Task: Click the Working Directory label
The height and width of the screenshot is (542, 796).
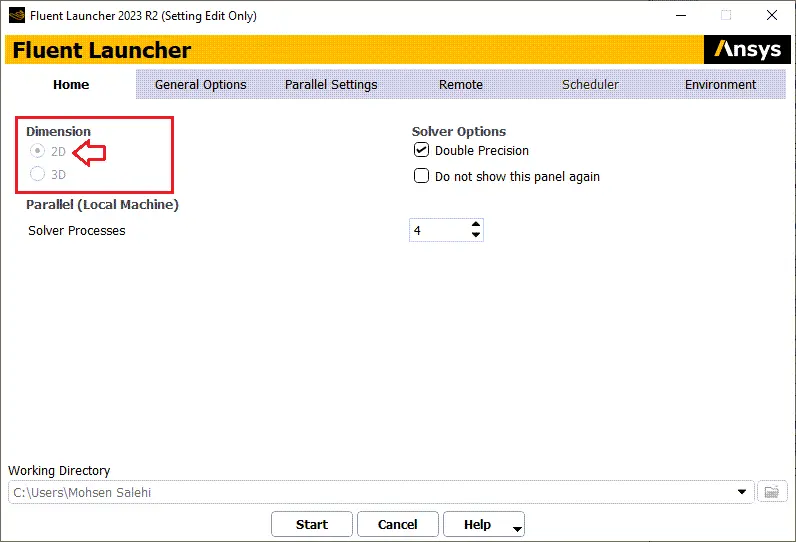Action: coord(59,470)
